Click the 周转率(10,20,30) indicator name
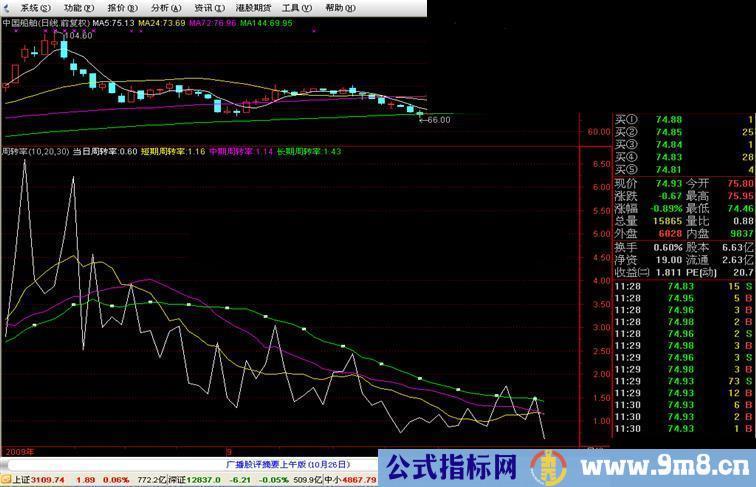Viewport: 756px width, 487px height. point(34,152)
